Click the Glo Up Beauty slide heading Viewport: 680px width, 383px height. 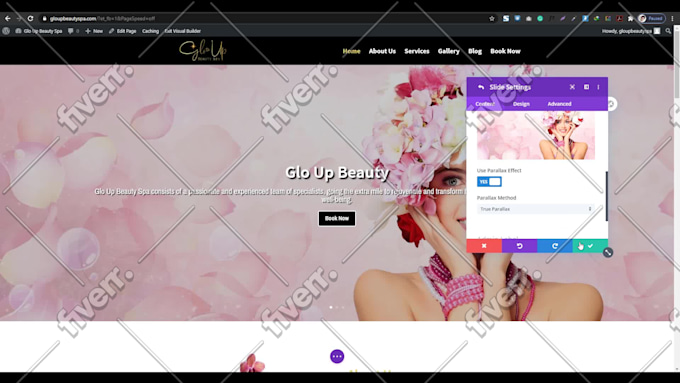[337, 172]
